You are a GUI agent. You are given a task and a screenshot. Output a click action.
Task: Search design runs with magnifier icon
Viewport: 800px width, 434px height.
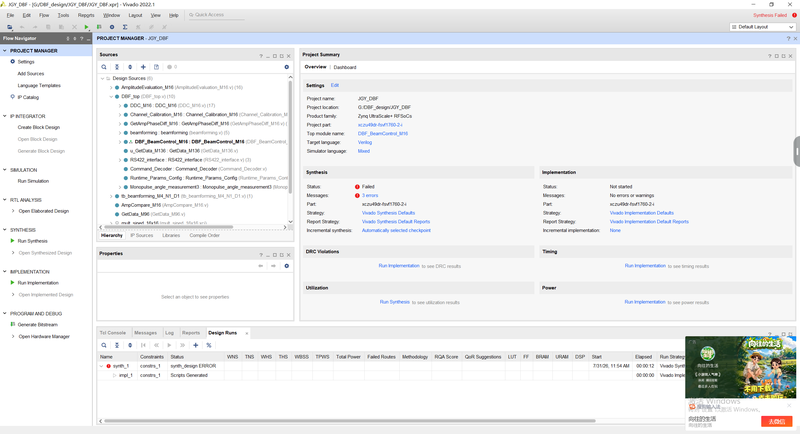104,345
